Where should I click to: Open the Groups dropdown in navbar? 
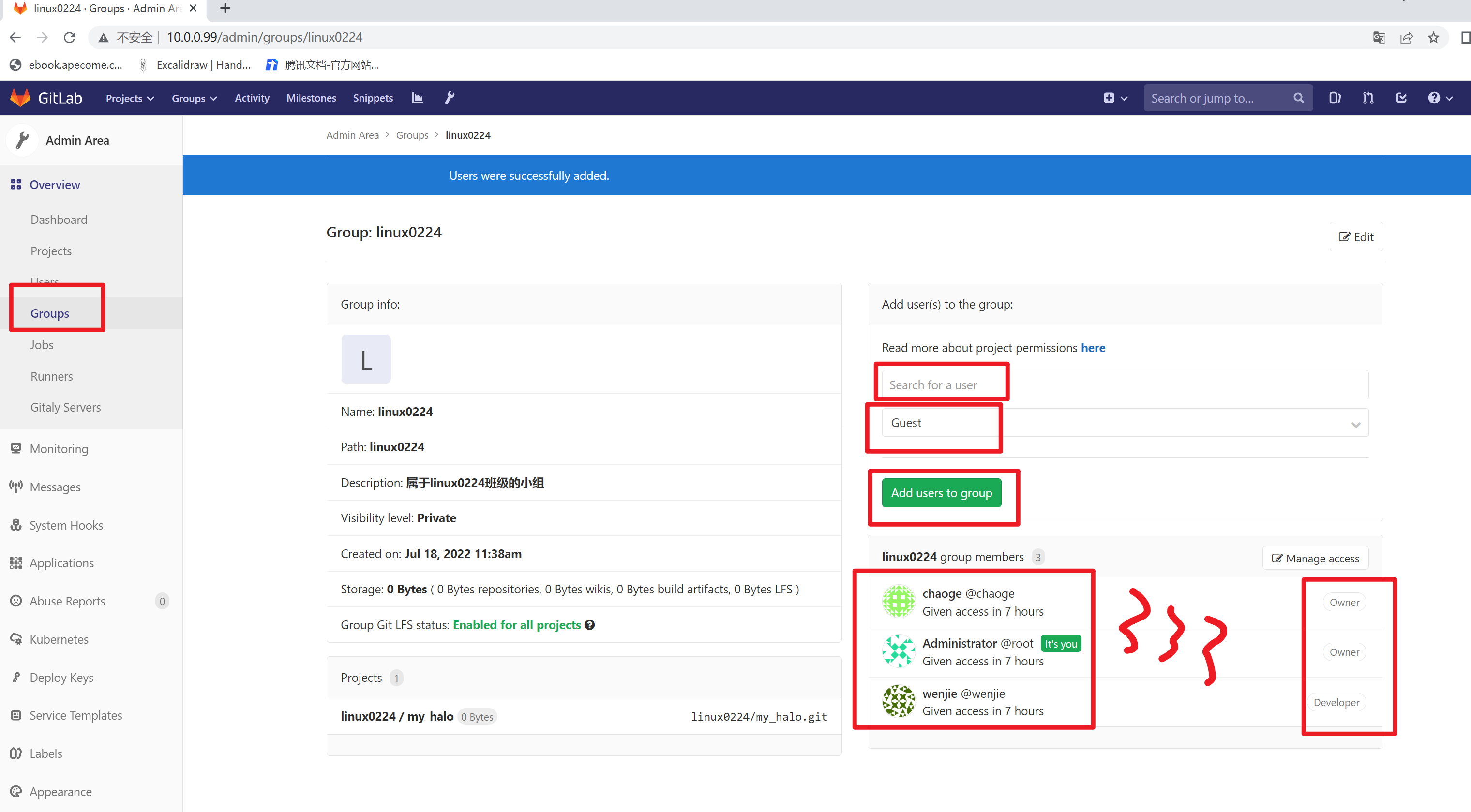(x=194, y=98)
